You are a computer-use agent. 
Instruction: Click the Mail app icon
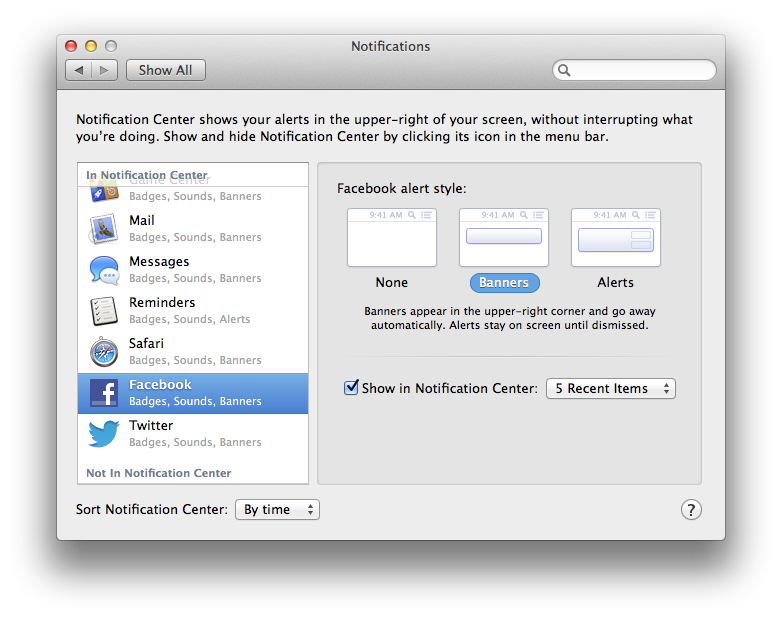(x=104, y=228)
